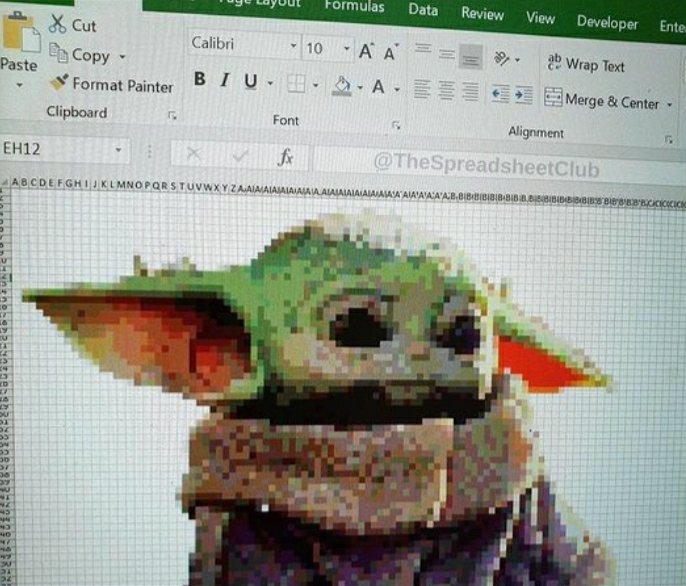Open the Alignment dialog launcher

pyautogui.click(x=668, y=139)
